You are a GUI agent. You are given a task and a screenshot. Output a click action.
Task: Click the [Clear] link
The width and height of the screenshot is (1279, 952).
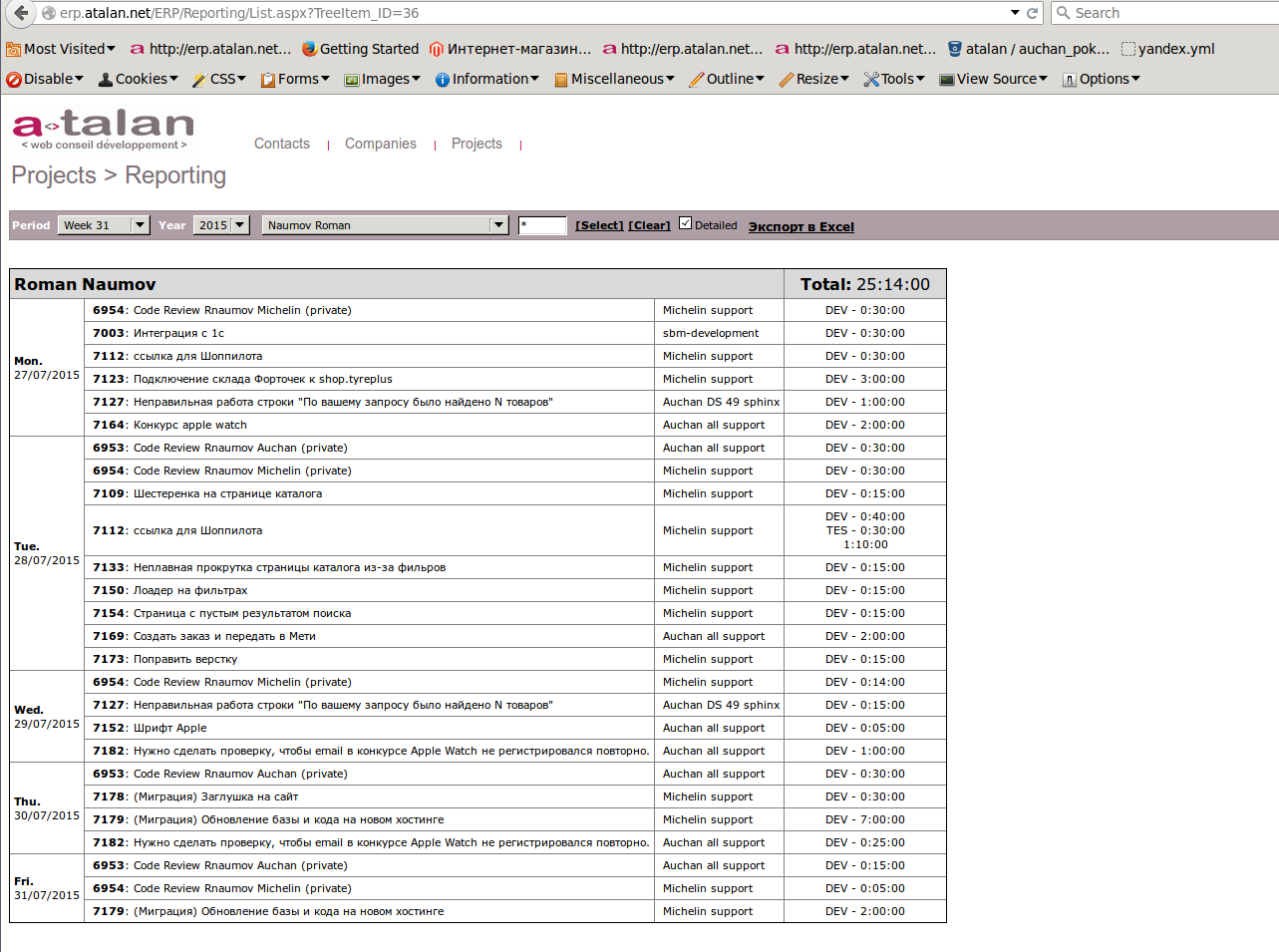pos(649,226)
